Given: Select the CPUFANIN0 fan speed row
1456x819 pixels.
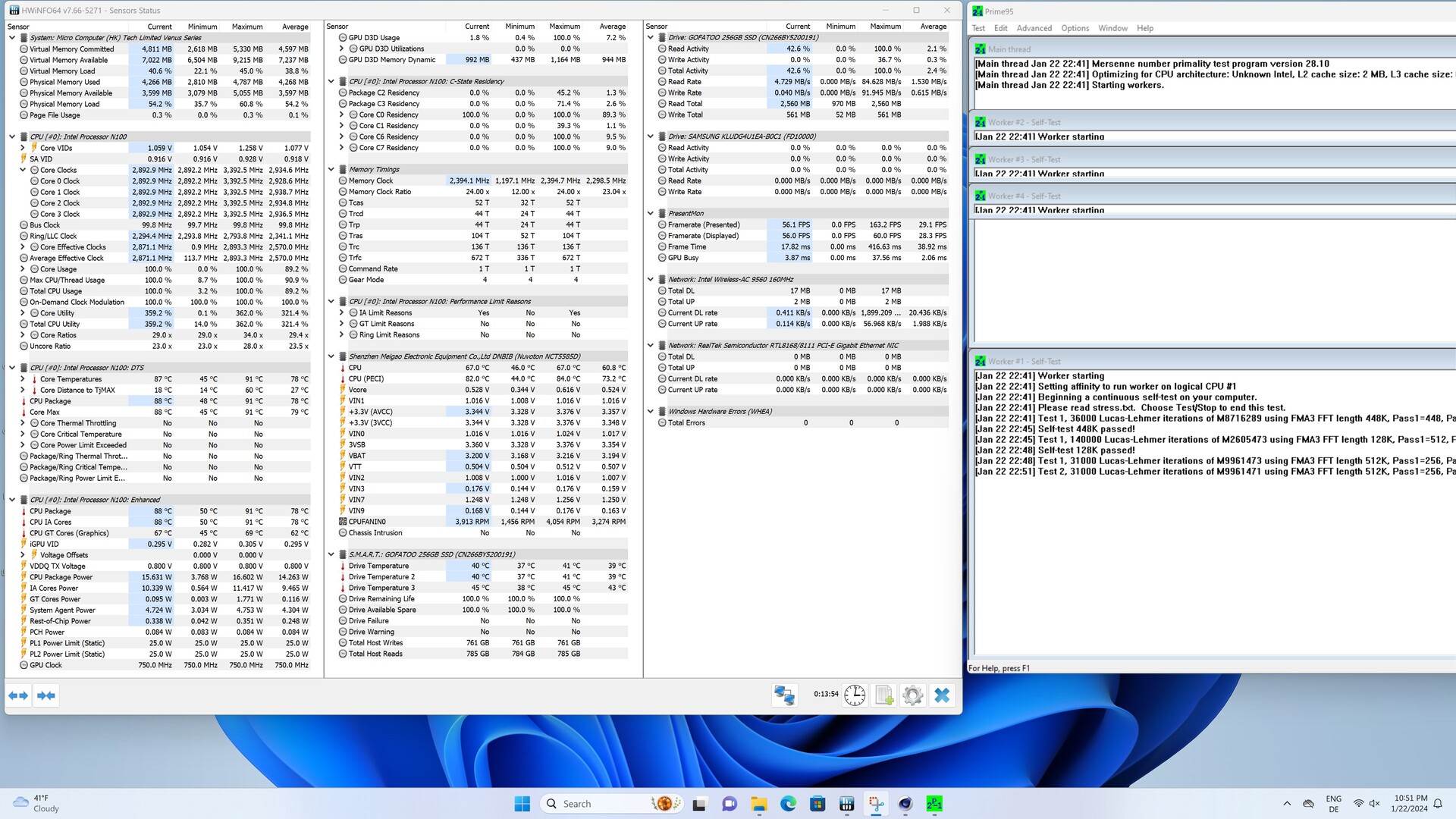Looking at the screenshot, I should [483, 522].
